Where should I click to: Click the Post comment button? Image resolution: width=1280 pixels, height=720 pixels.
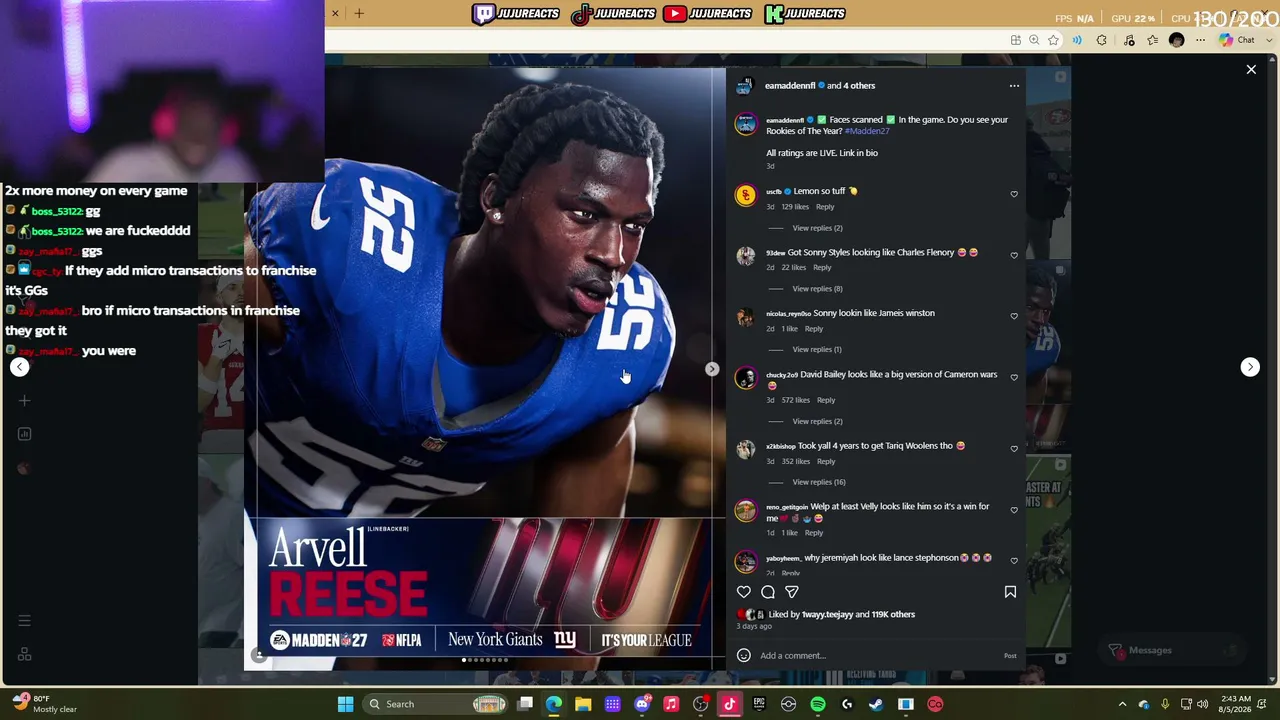pos(1010,656)
